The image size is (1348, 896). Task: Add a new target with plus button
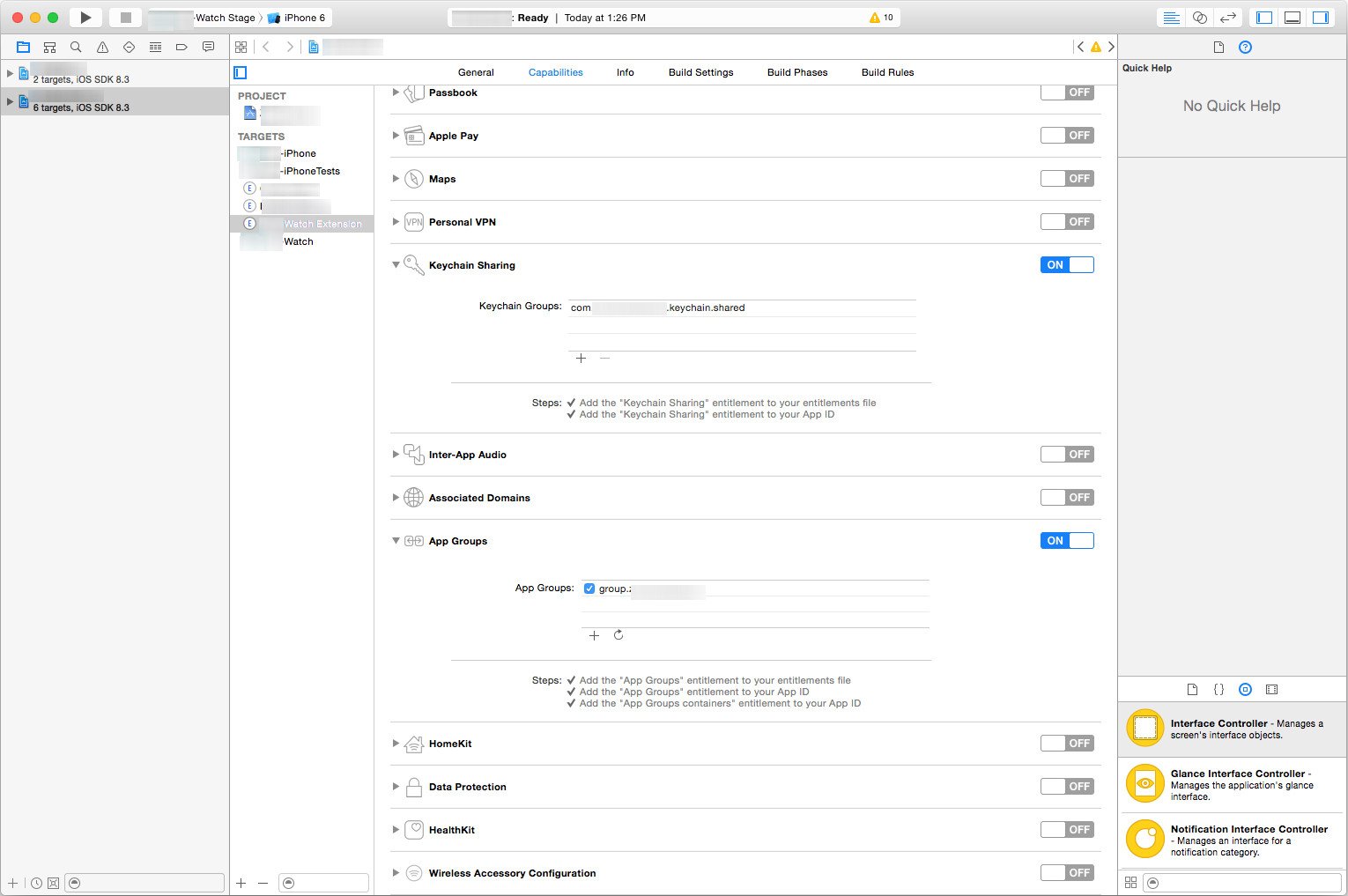click(x=241, y=883)
